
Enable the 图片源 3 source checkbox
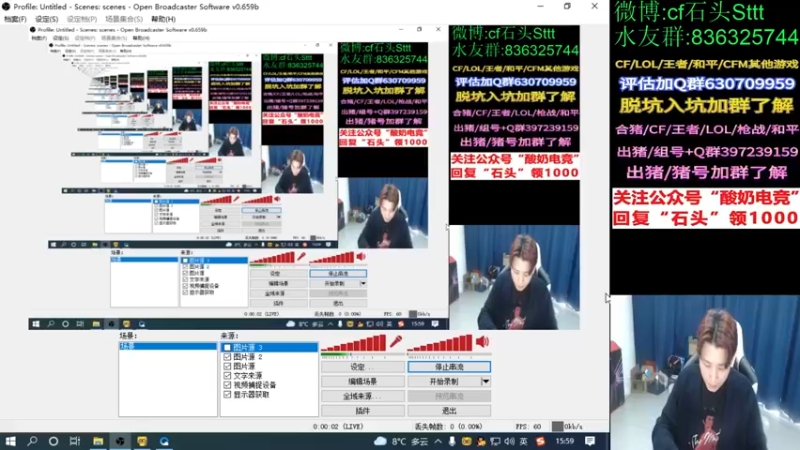[228, 347]
